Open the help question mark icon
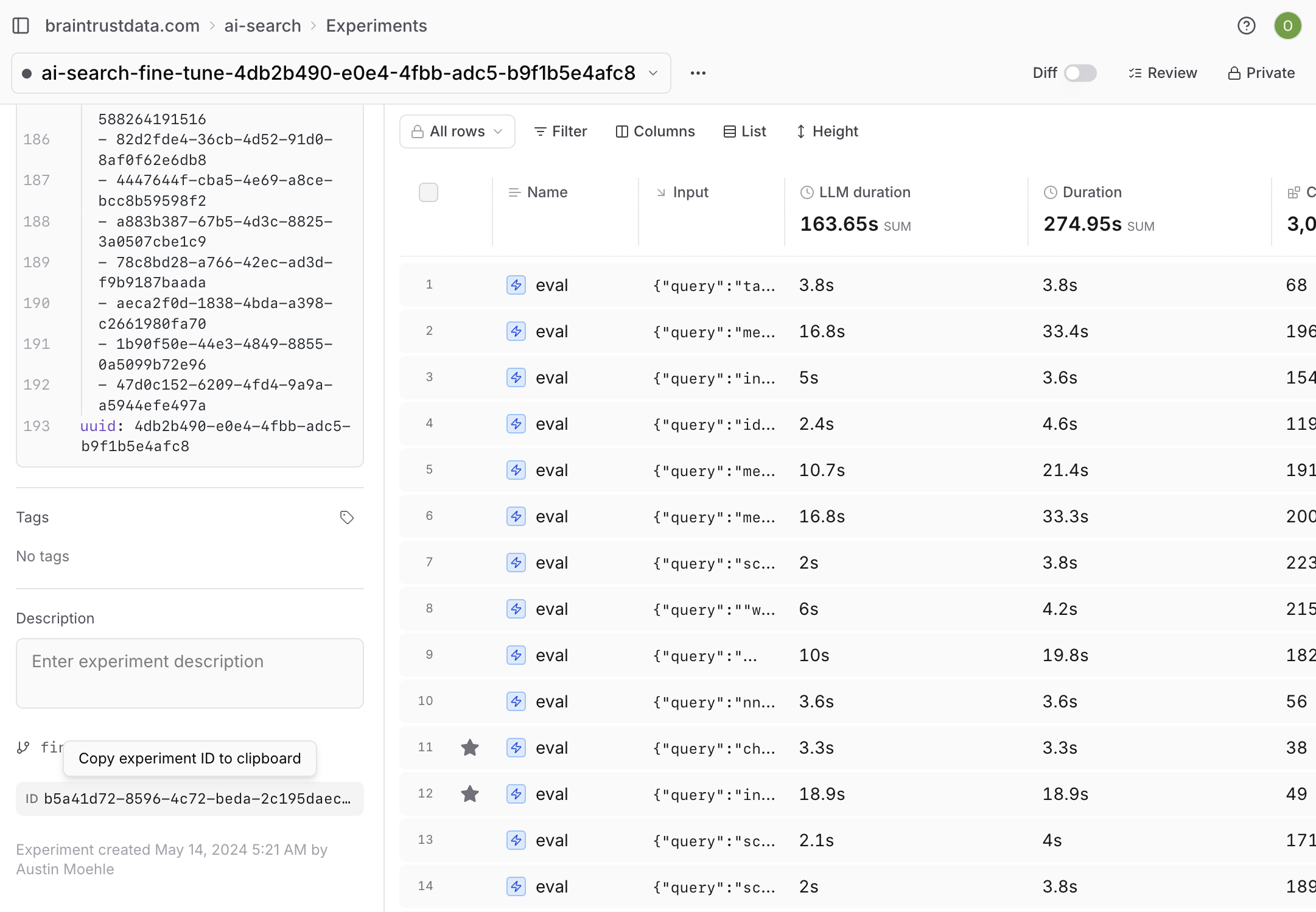 1246,26
